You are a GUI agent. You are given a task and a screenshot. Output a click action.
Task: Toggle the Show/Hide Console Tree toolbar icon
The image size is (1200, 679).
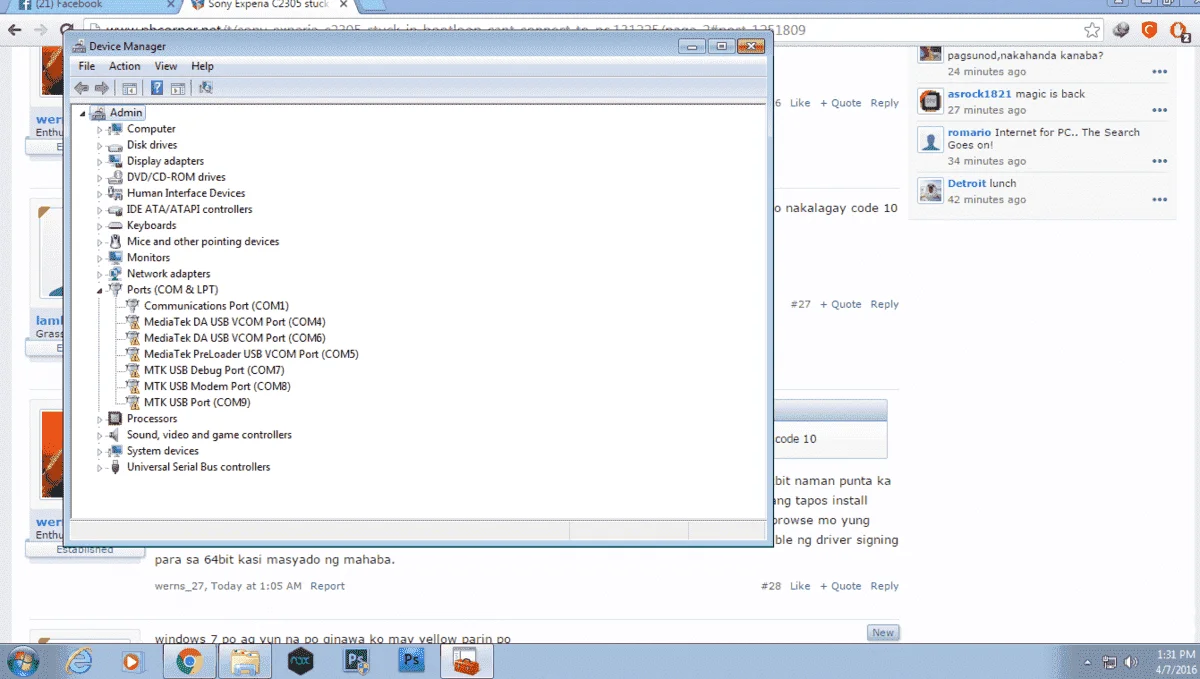point(129,88)
